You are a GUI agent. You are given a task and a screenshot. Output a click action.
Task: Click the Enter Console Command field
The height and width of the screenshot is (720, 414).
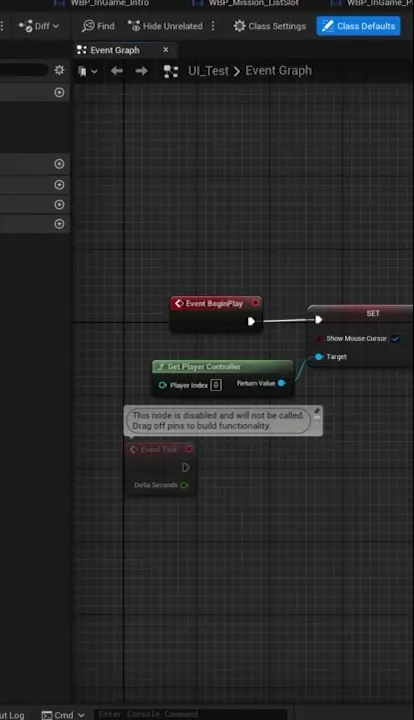190,714
